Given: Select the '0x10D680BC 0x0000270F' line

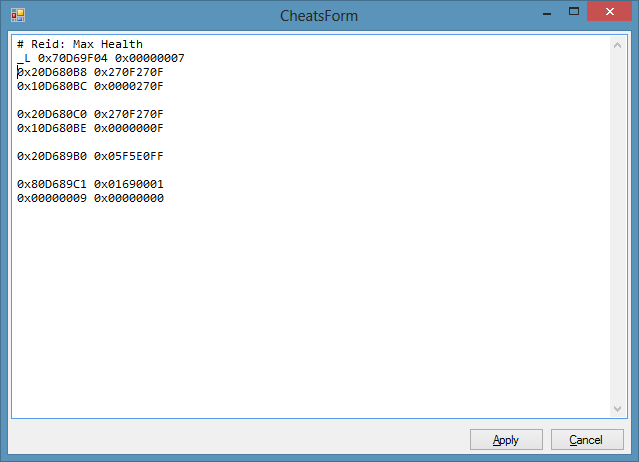Looking at the screenshot, I should (x=90, y=86).
